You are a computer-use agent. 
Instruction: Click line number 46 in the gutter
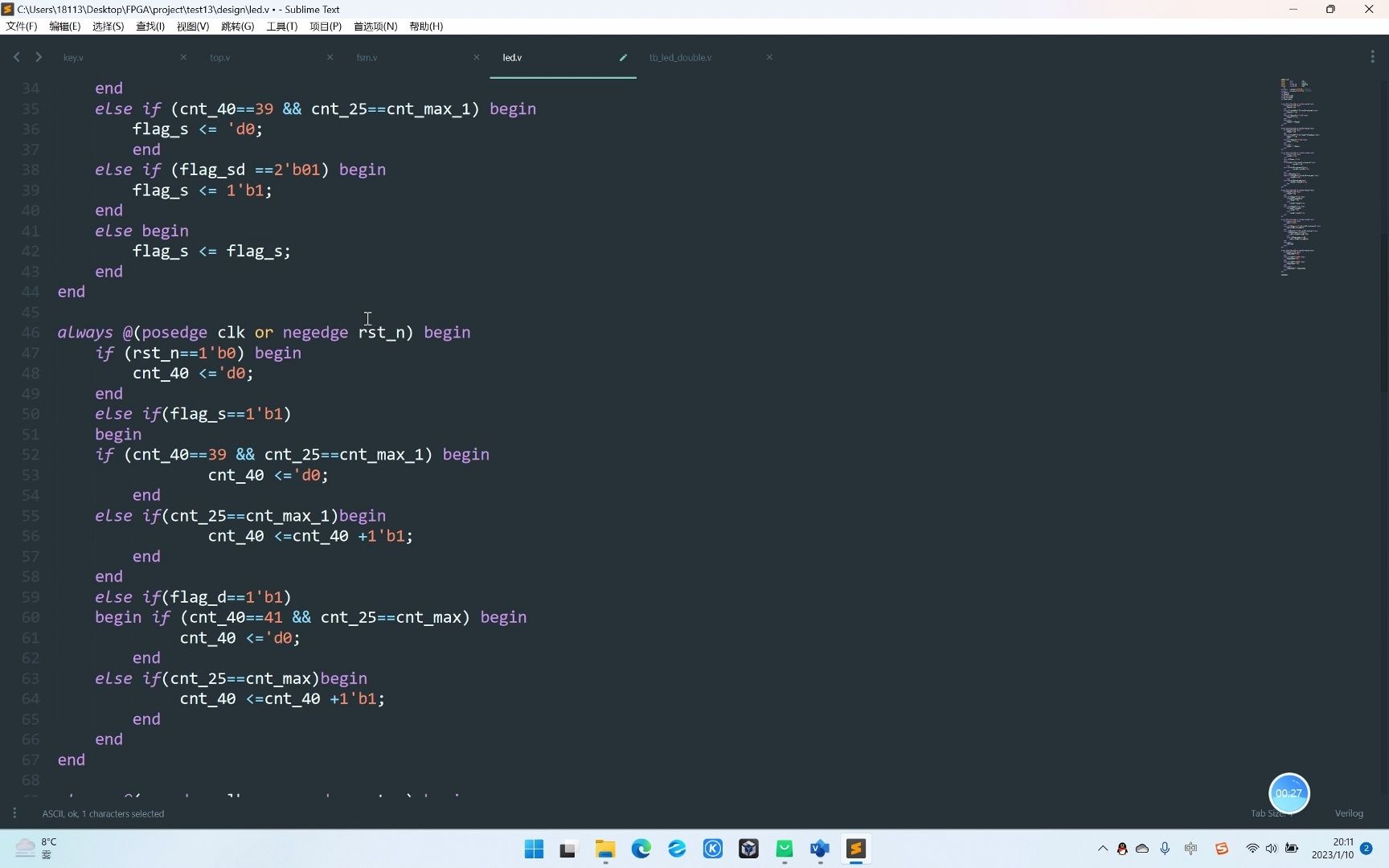[x=31, y=333]
